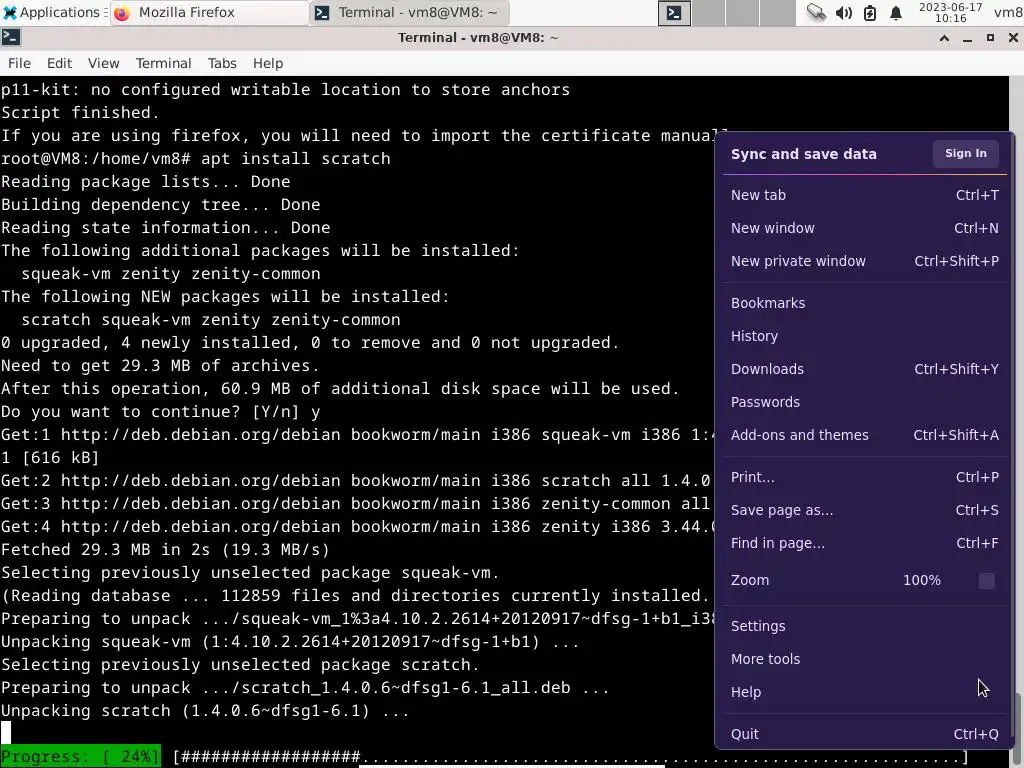This screenshot has width=1024, height=768.
Task: Click 'Do you want to continue? [Y/n] y' line
Action: coord(161,411)
